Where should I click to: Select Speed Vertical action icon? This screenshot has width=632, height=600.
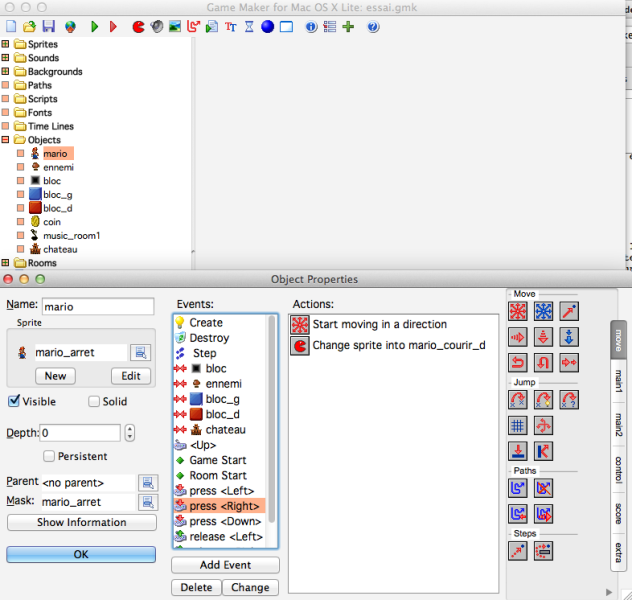pos(543,337)
